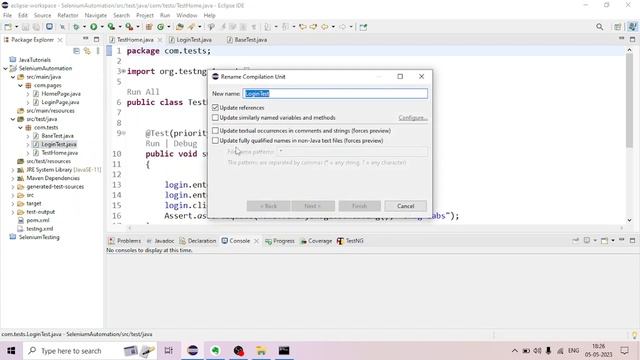Open Windows Start menu
Viewport: 640px width, 360px height.
click(x=11, y=351)
